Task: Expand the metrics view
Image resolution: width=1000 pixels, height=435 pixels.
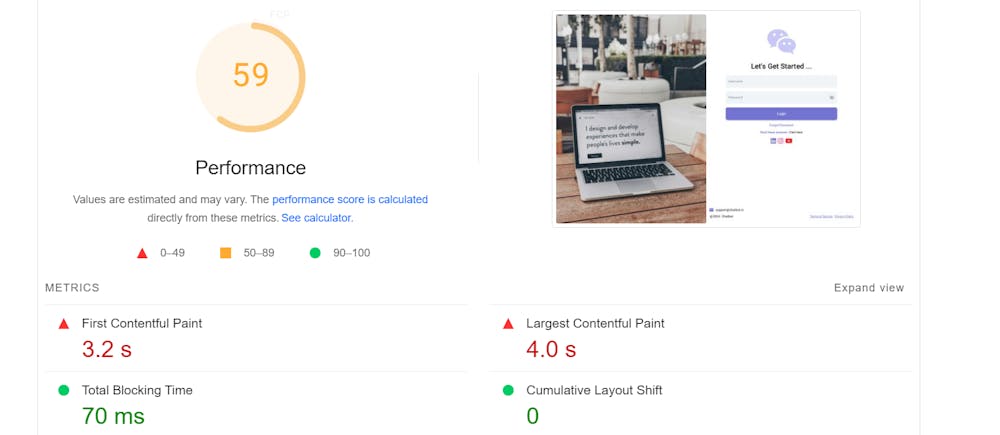Action: coord(868,288)
